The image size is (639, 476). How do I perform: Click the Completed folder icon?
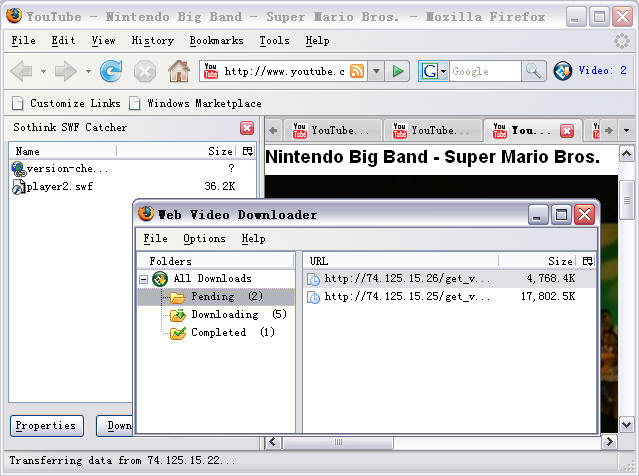pyautogui.click(x=178, y=333)
